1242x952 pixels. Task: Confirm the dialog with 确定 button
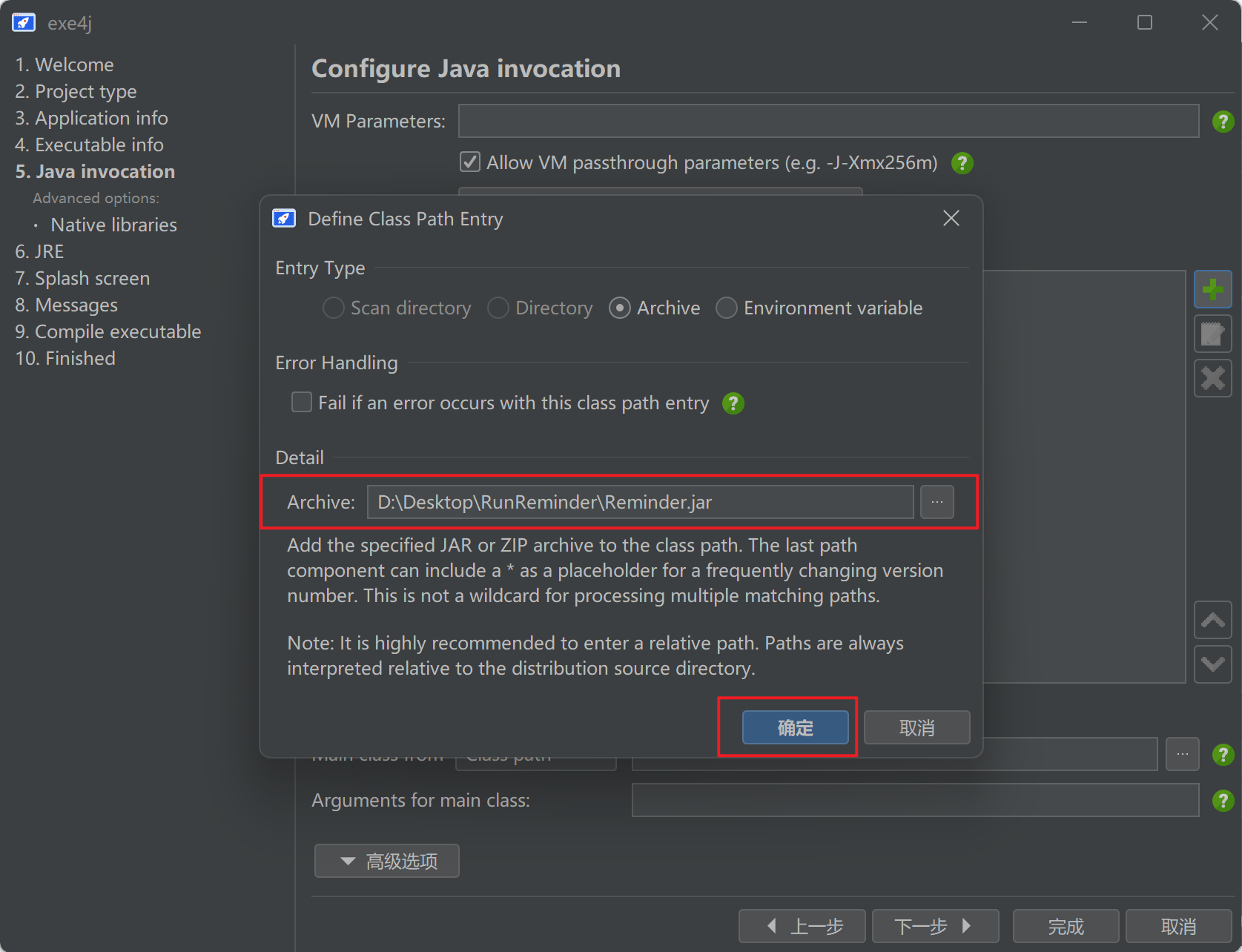(x=795, y=727)
